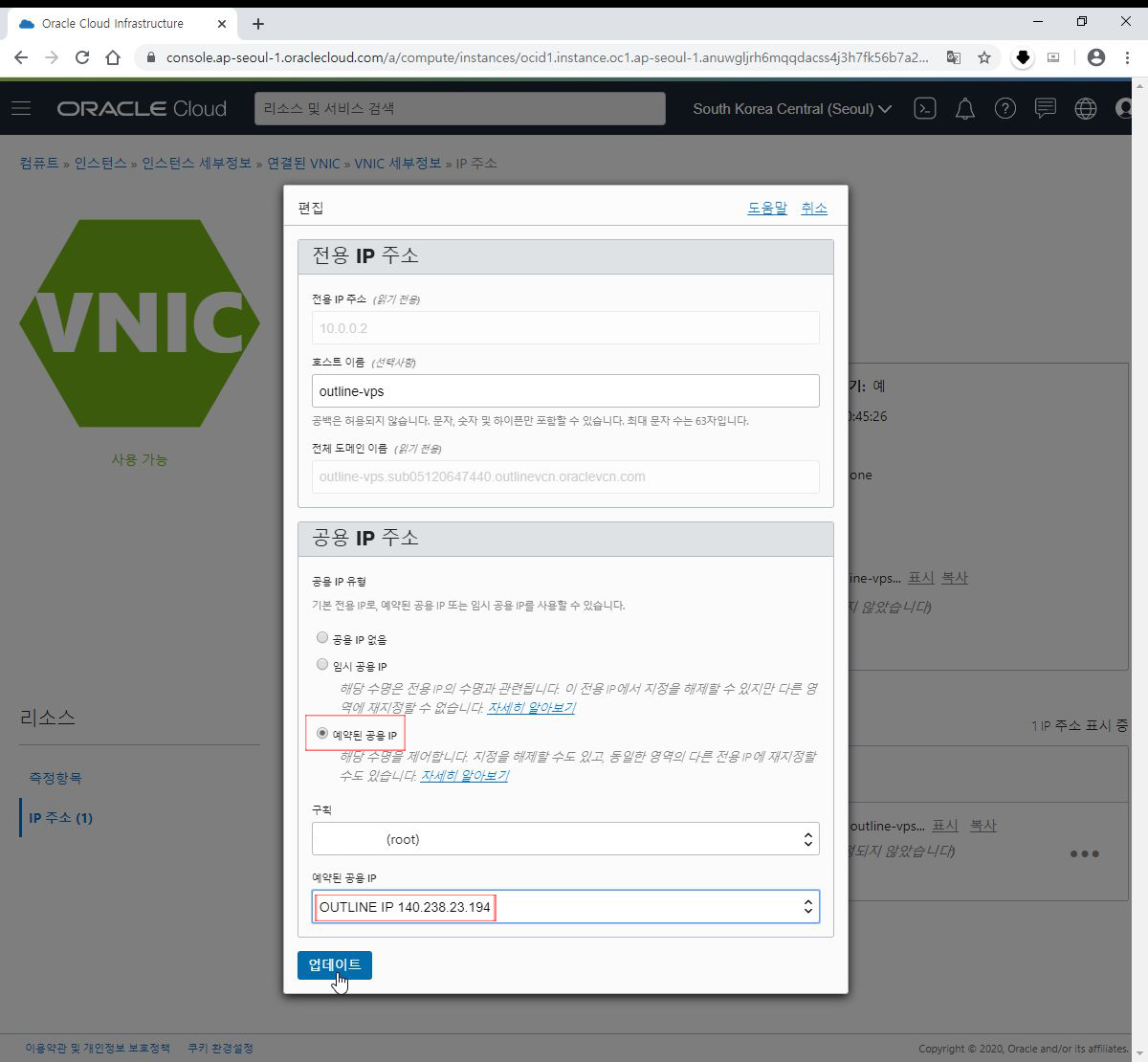Click '표시' link in VNIC info panel
The image size is (1148, 1062).
tap(920, 578)
